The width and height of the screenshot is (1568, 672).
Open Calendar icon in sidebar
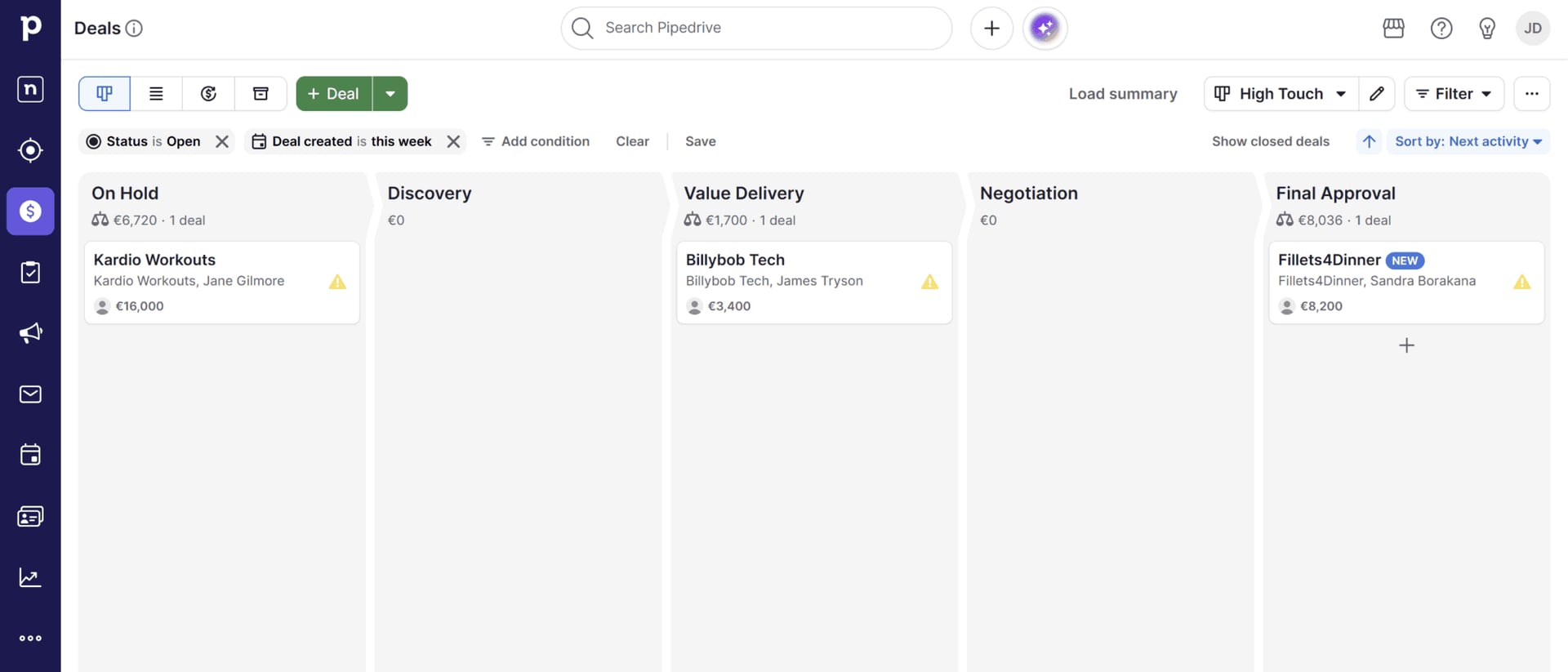coord(30,455)
